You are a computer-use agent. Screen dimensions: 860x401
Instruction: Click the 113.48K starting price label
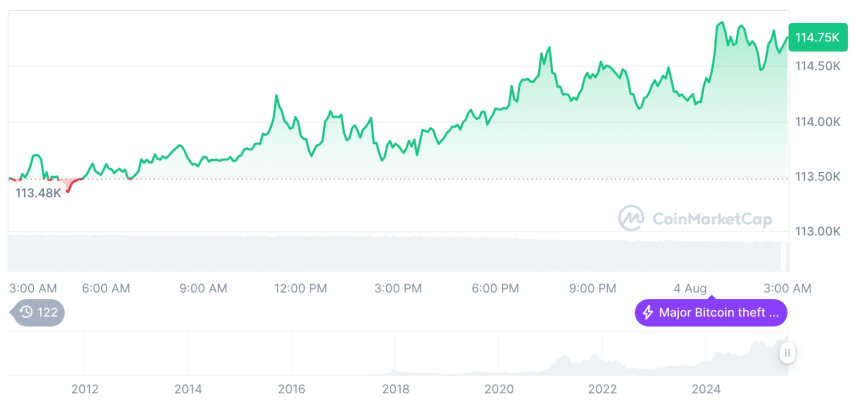[x=38, y=193]
